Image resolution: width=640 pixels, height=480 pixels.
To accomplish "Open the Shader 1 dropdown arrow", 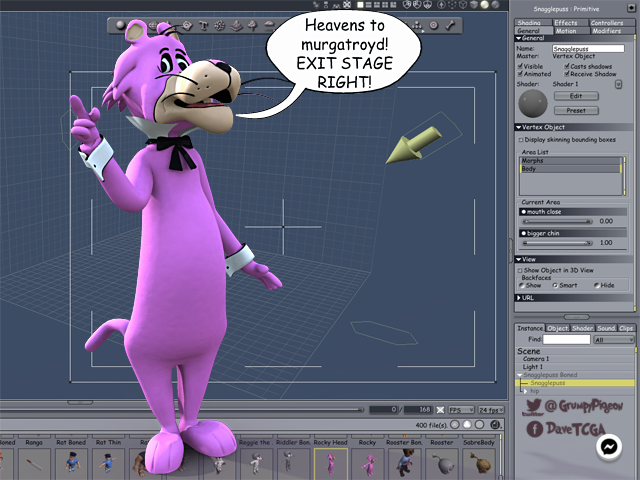I will [618, 84].
